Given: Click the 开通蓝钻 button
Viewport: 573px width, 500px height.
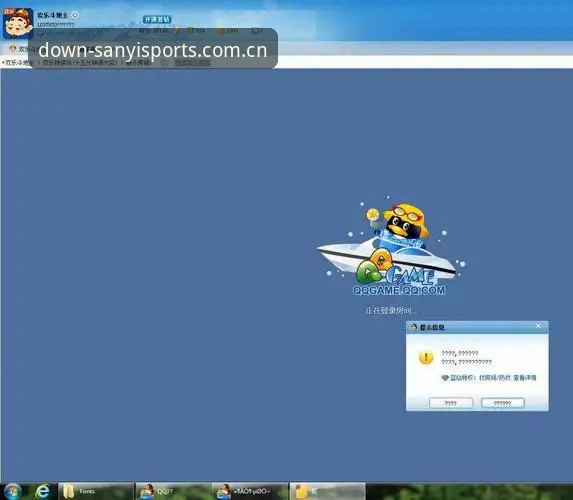Looking at the screenshot, I should 157,19.
